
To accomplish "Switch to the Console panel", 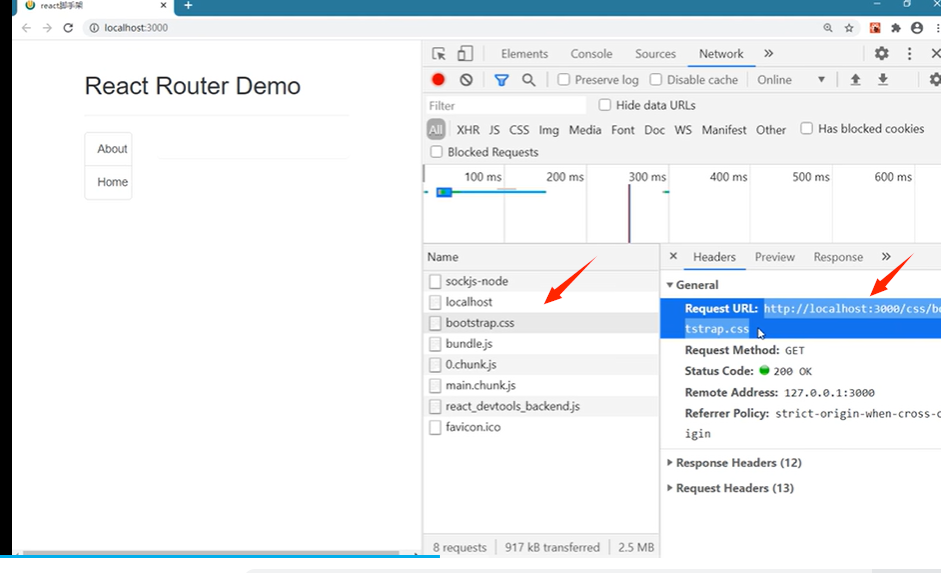I will pos(591,53).
